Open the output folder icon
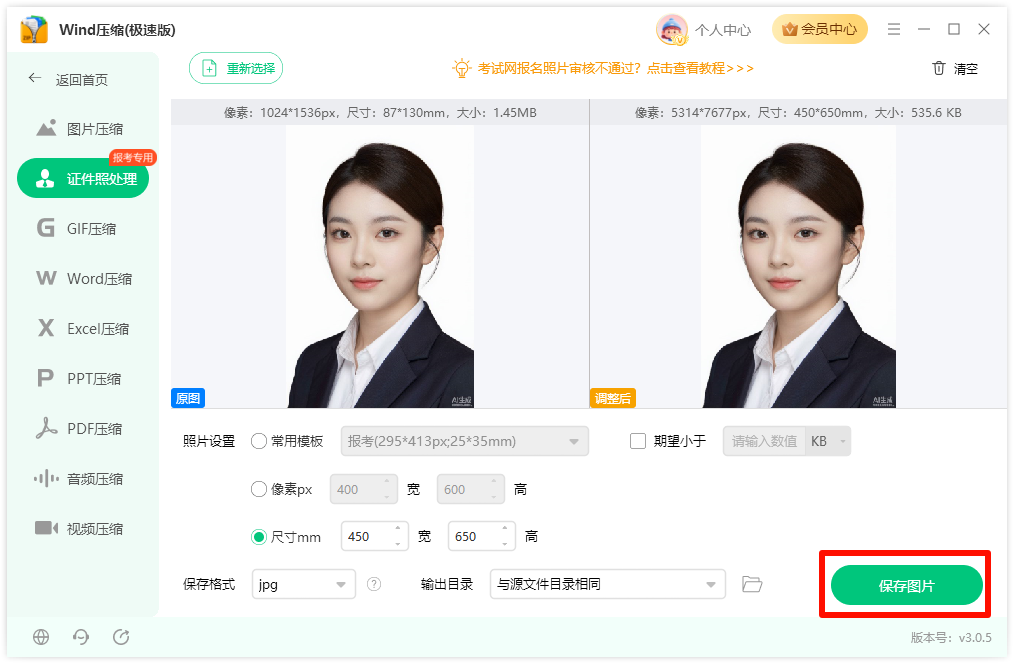 [x=751, y=584]
